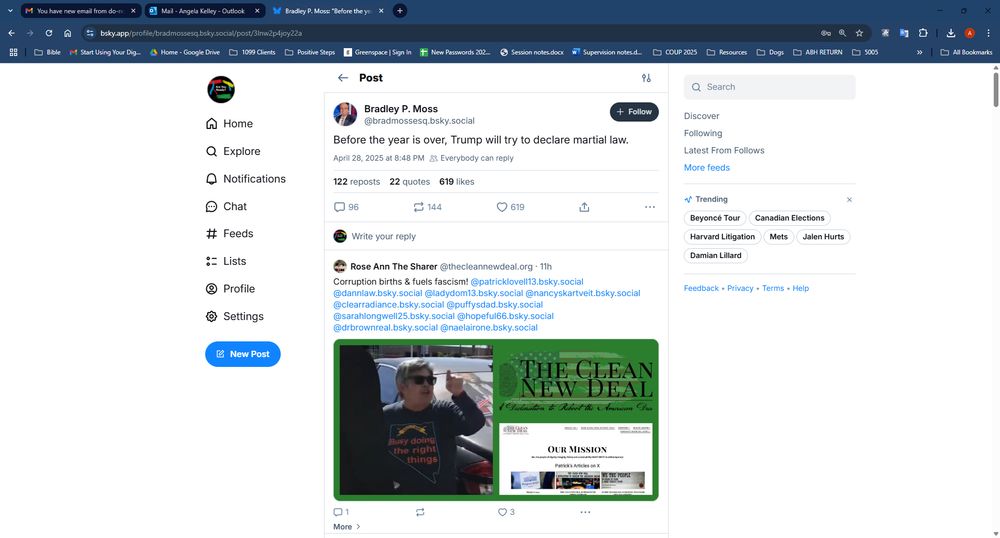1000x538 pixels.
Task: Open the Home page from sidebar
Action: tap(230, 124)
